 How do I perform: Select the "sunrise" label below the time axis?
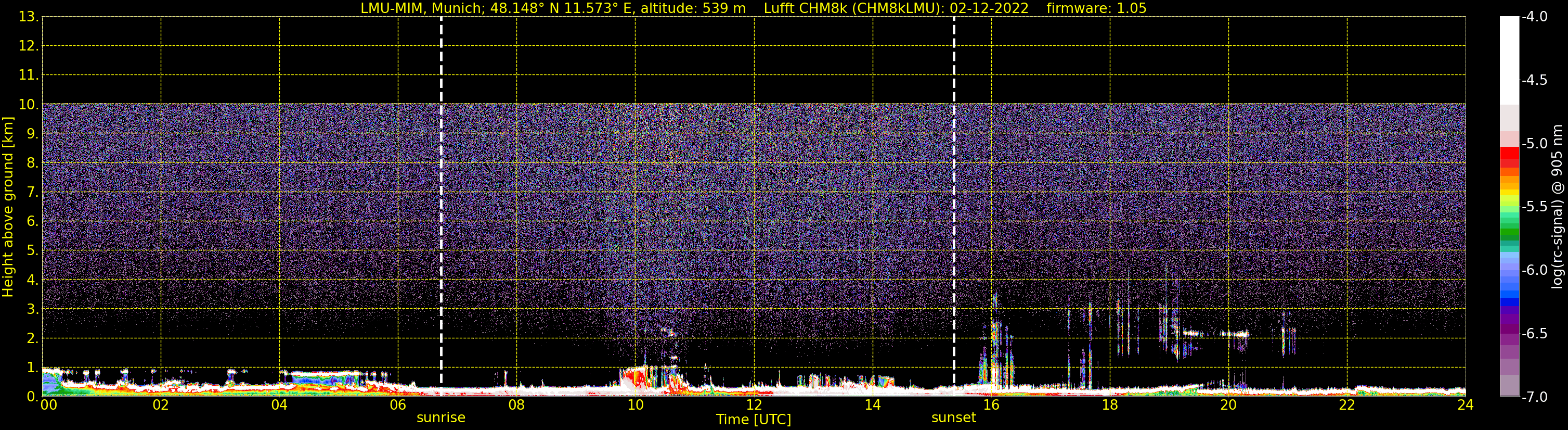tap(440, 418)
